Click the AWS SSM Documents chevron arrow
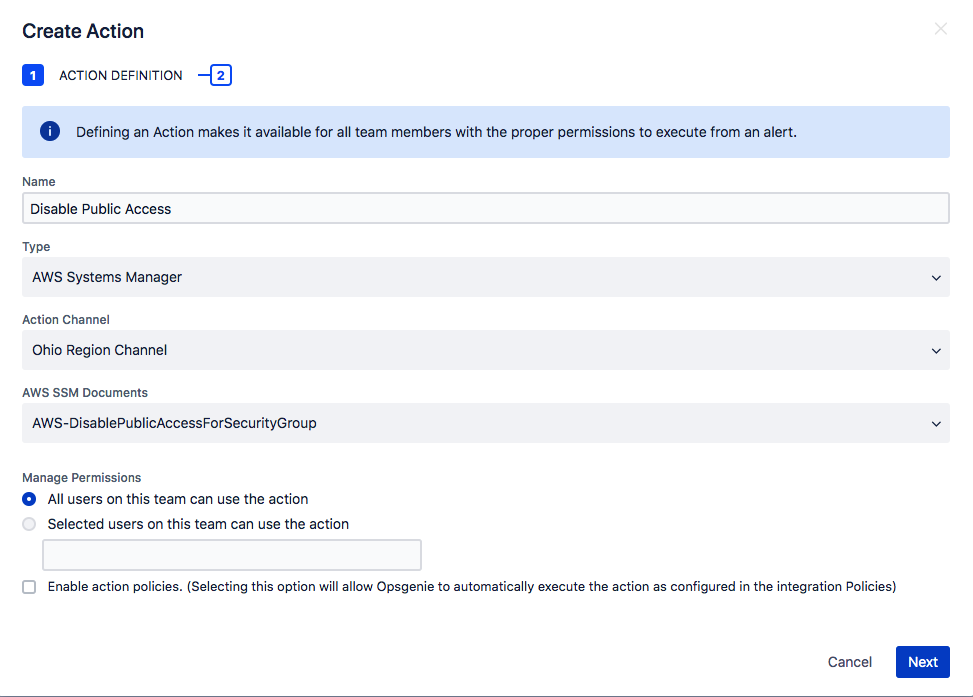The height and width of the screenshot is (697, 973). pyautogui.click(x=937, y=423)
